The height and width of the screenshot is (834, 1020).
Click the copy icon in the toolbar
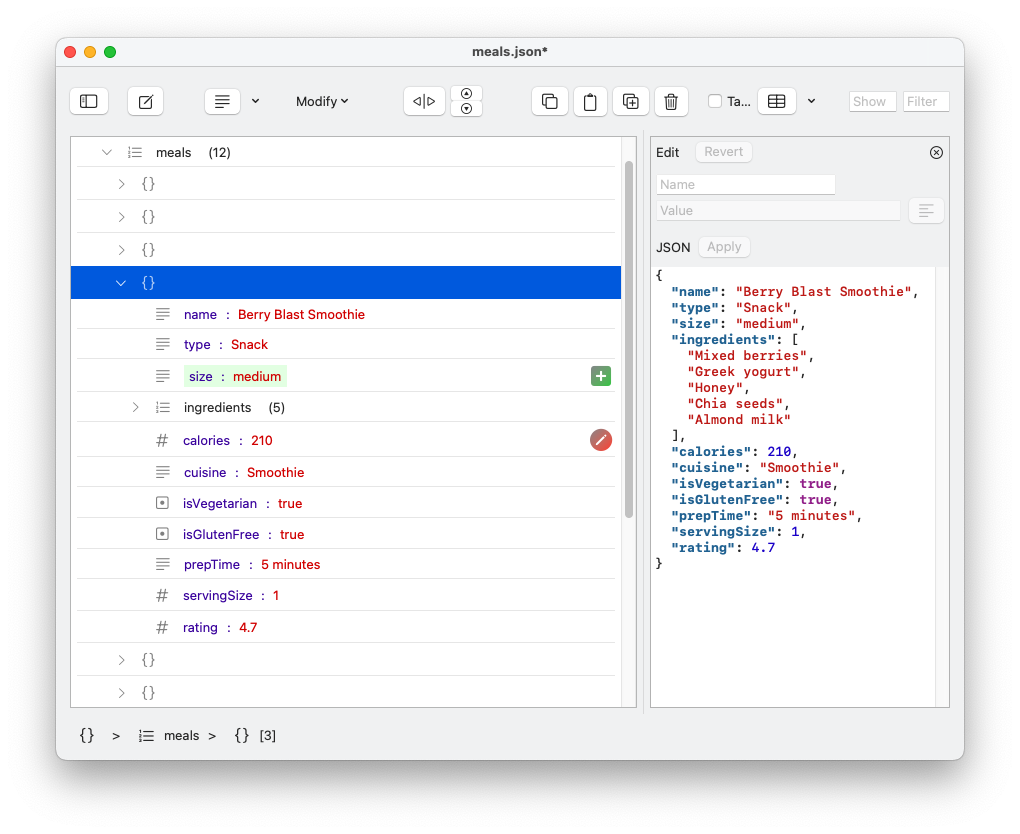coord(549,101)
